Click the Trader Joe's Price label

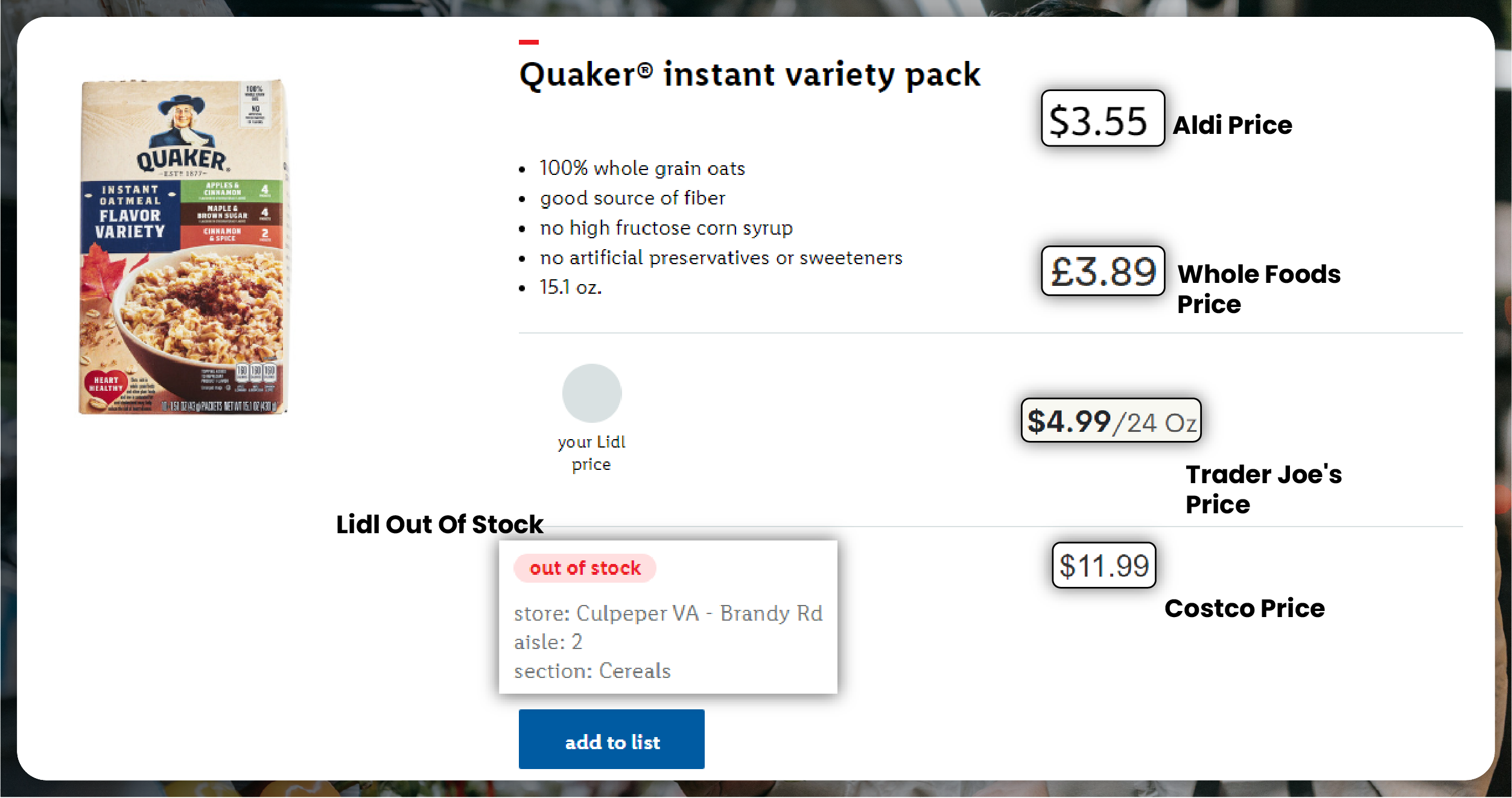[x=1263, y=489]
